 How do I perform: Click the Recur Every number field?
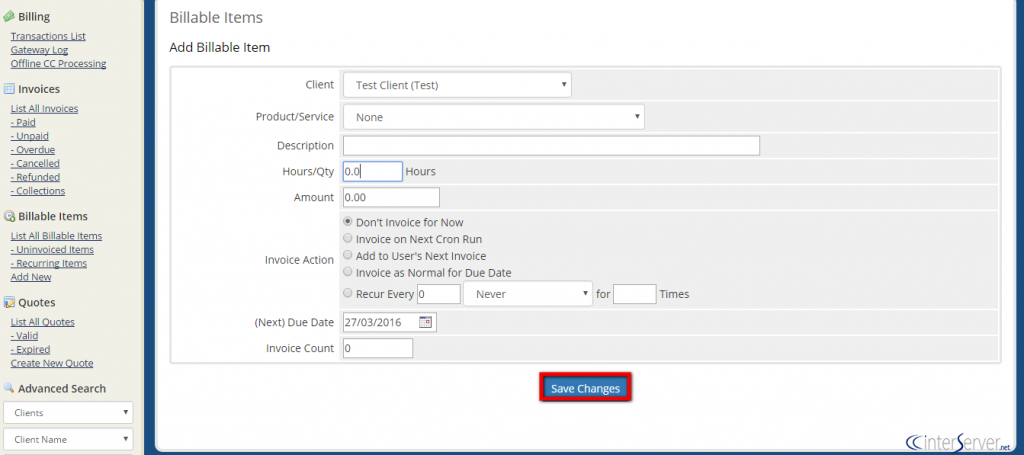click(439, 294)
